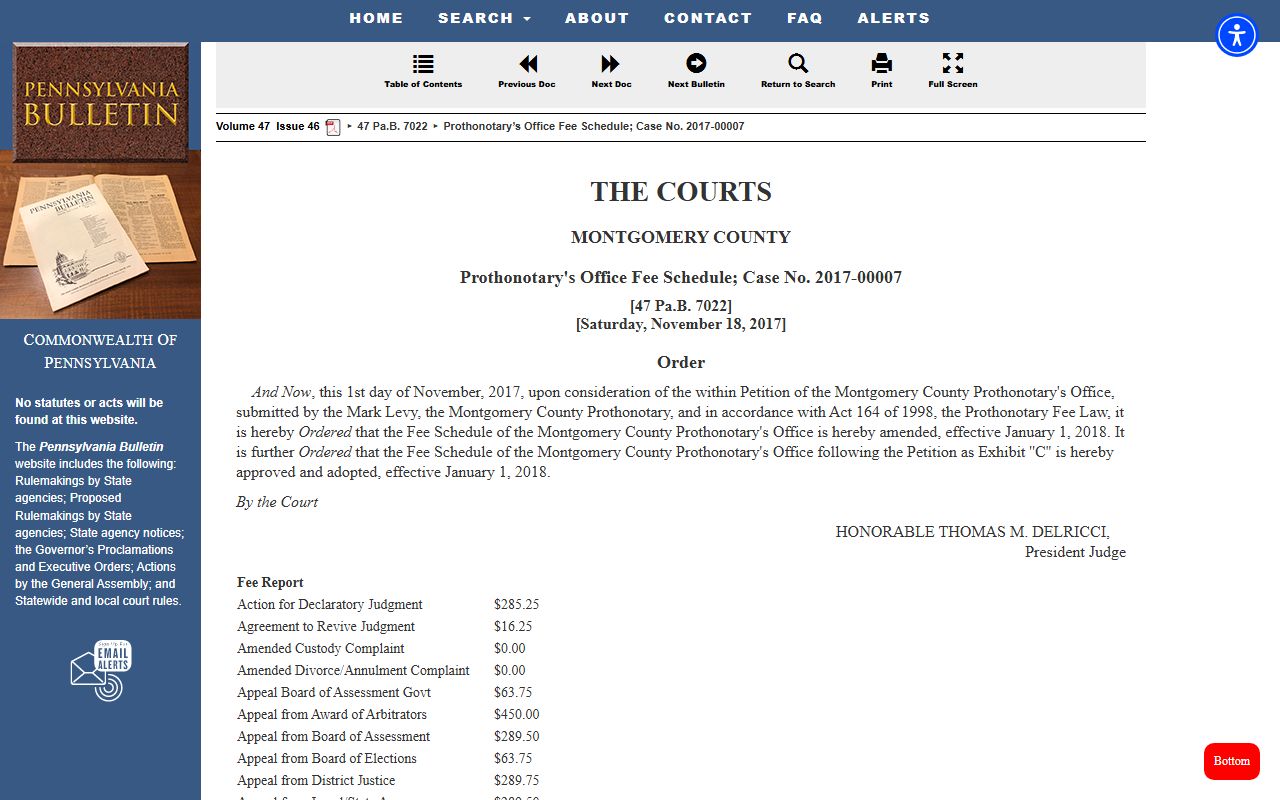Click the MONTGOMERY COUNTY heading
The width and height of the screenshot is (1280, 800).
[x=681, y=237]
